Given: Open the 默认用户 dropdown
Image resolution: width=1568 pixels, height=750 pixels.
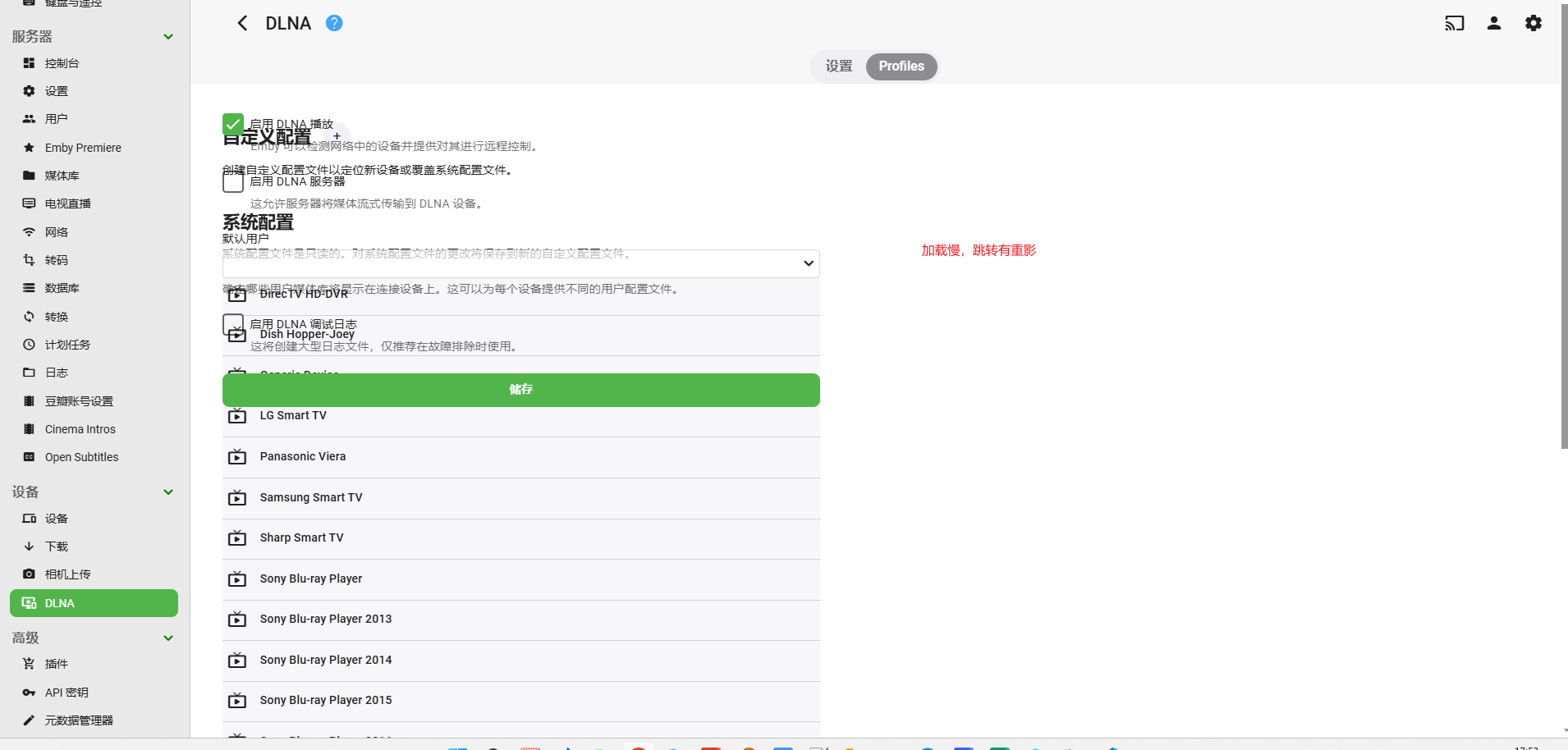Looking at the screenshot, I should (x=520, y=264).
